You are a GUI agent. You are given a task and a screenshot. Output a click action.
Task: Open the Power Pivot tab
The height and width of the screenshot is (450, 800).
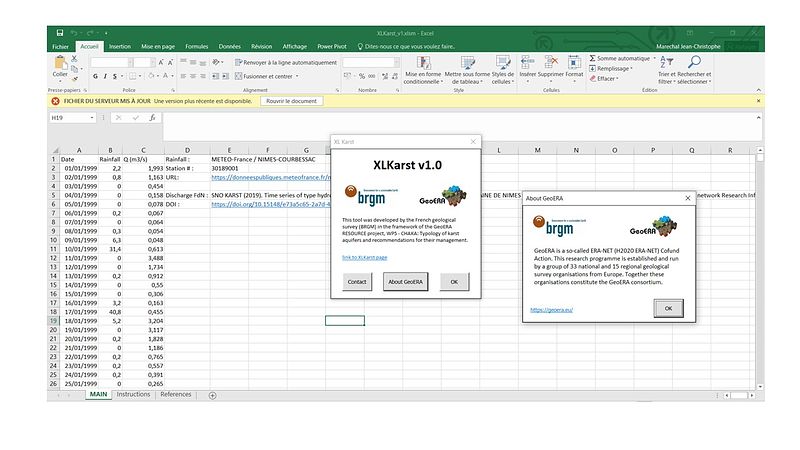point(332,46)
